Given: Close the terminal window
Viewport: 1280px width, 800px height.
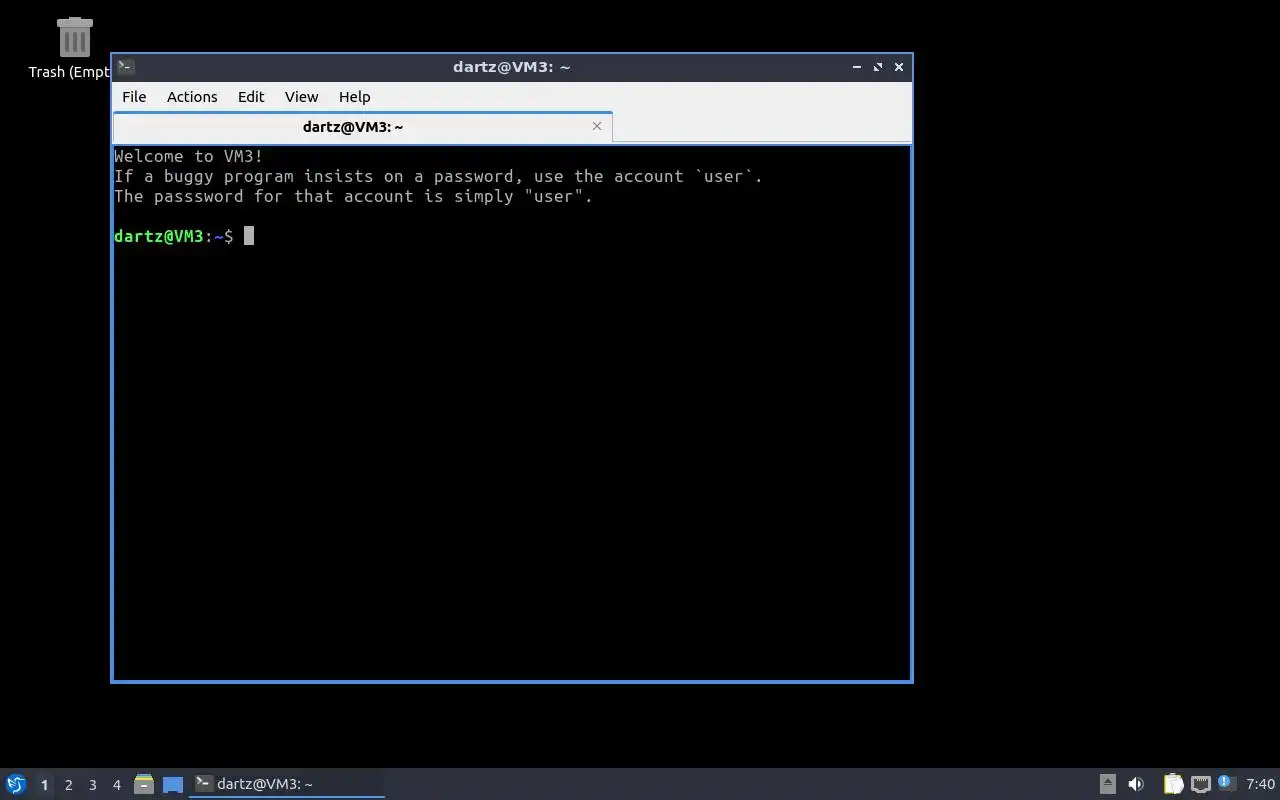Looking at the screenshot, I should (899, 67).
